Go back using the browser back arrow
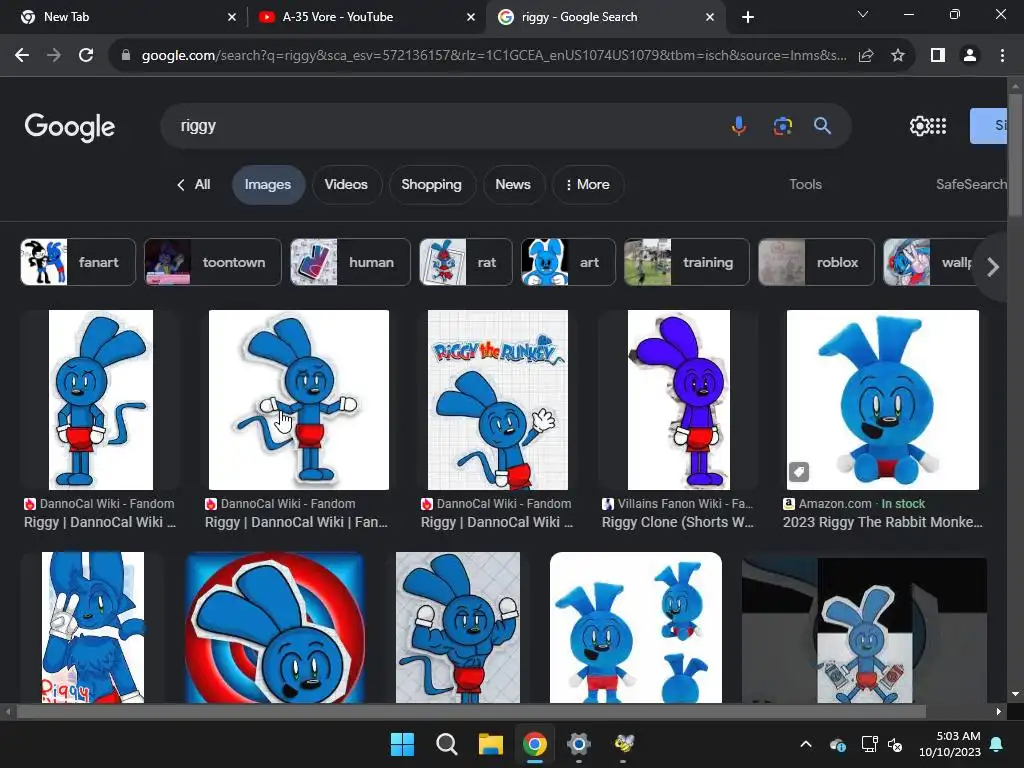This screenshot has width=1024, height=768. (22, 56)
